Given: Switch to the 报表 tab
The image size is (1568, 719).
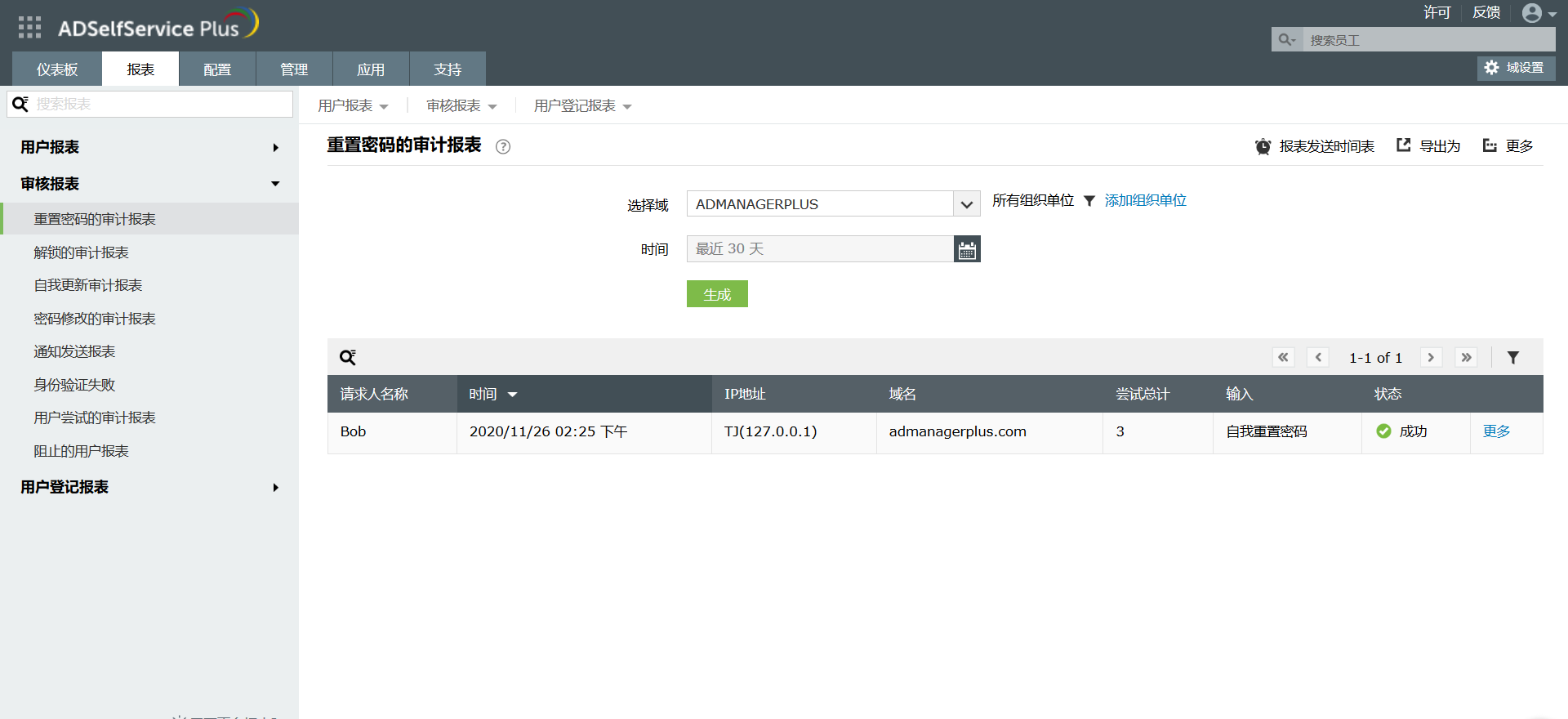Looking at the screenshot, I should [x=140, y=69].
